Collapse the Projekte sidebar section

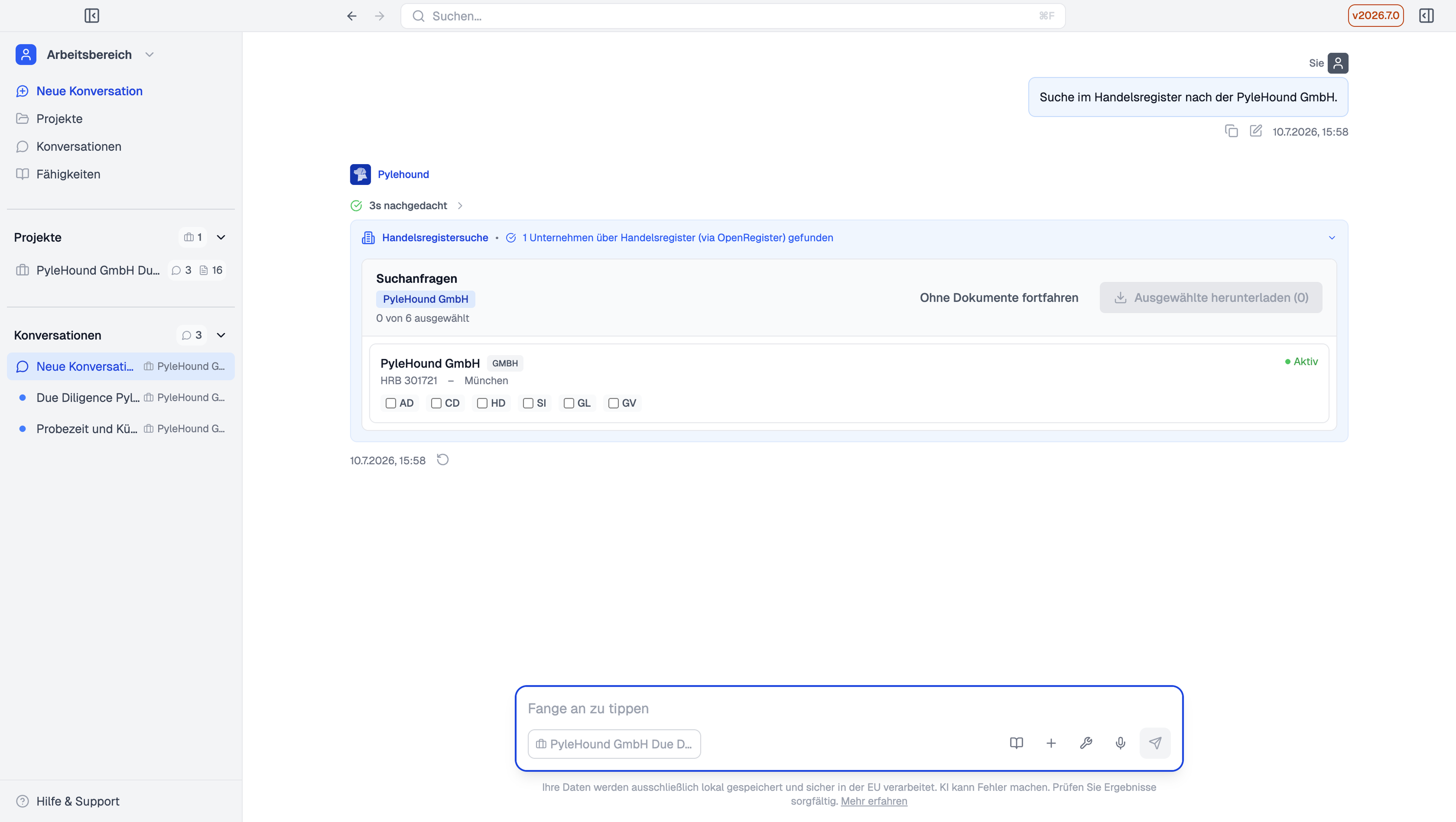[x=221, y=237]
